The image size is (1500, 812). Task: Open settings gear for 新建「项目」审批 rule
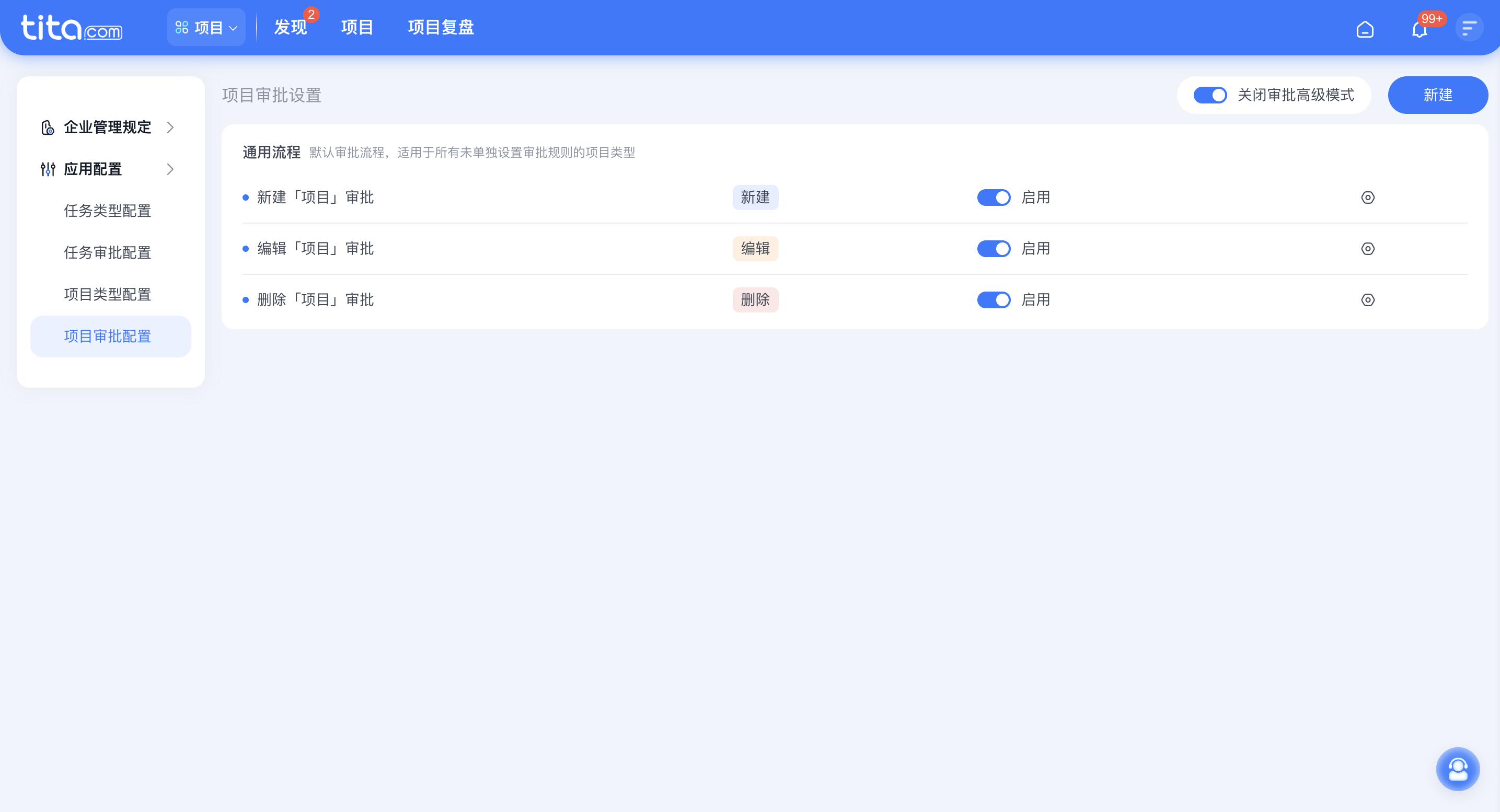click(x=1368, y=198)
